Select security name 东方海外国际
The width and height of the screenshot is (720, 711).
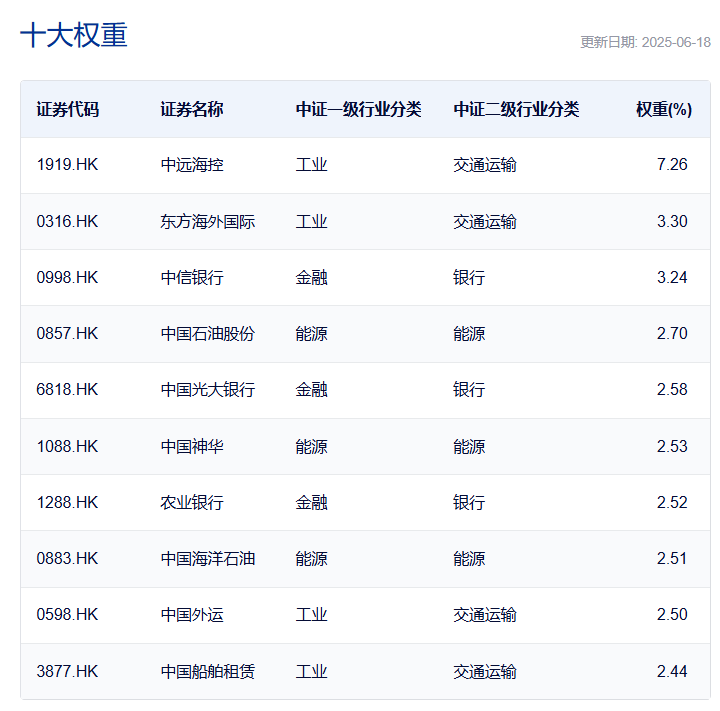208,222
